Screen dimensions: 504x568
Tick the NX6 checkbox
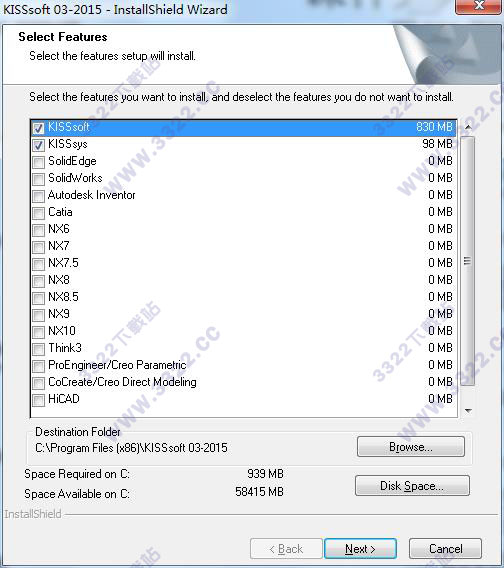coord(38,230)
